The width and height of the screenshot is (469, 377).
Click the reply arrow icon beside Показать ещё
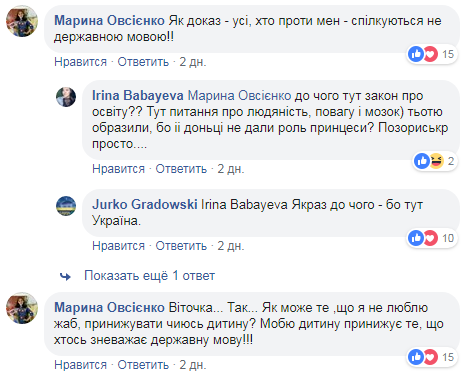click(x=65, y=276)
